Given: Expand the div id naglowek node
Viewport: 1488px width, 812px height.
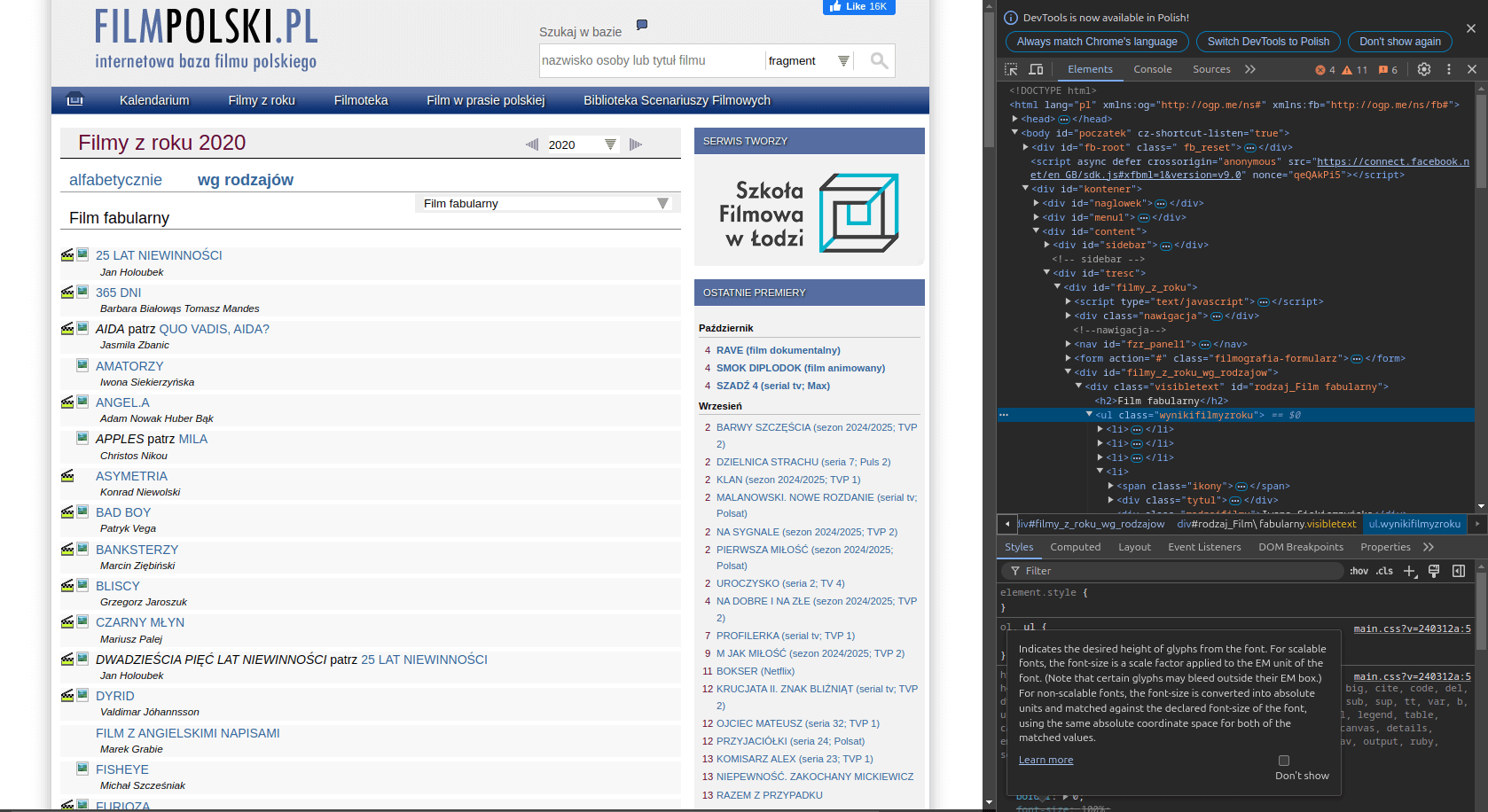Looking at the screenshot, I should (1037, 203).
